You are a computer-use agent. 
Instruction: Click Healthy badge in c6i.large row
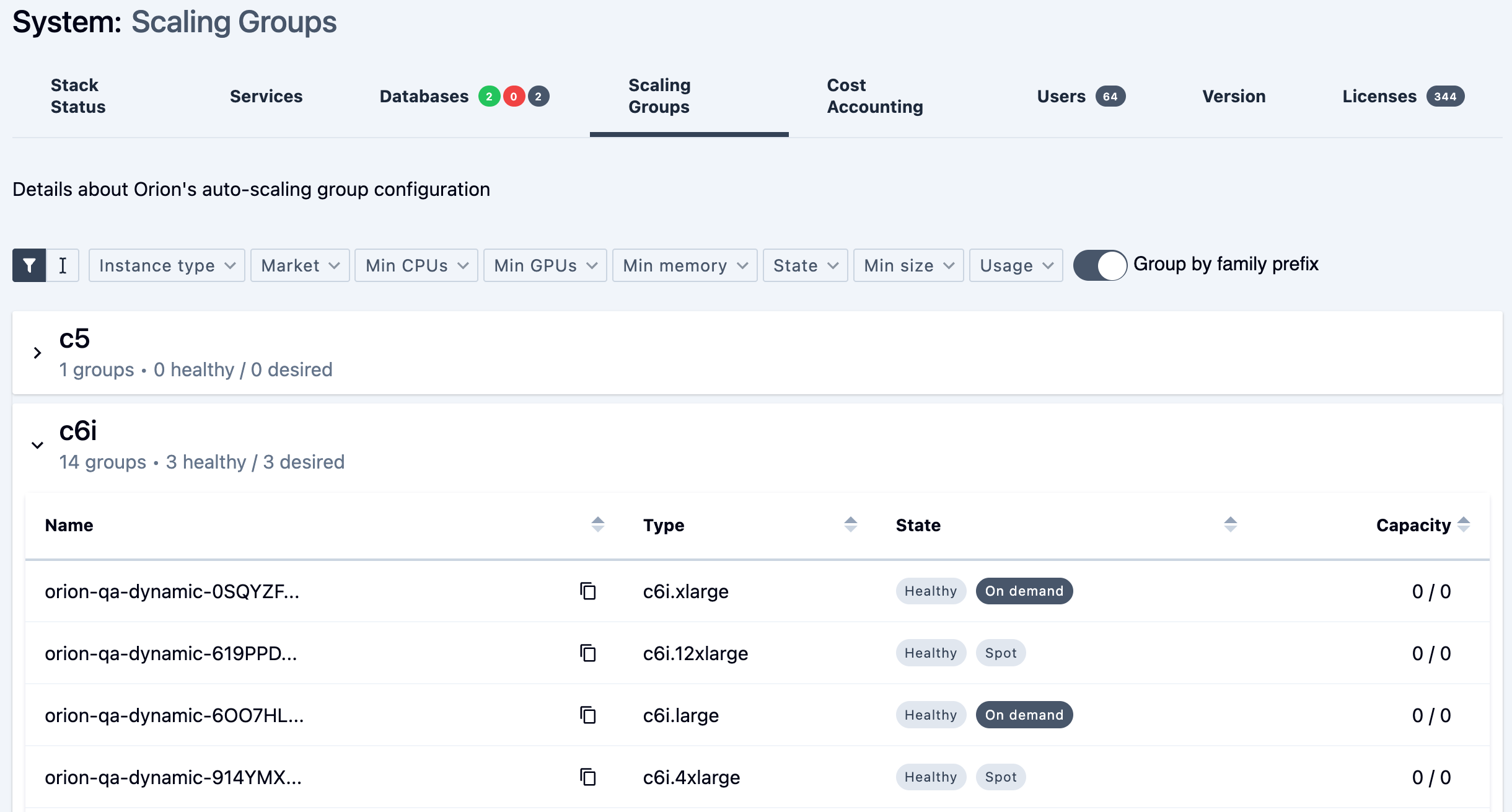point(931,715)
